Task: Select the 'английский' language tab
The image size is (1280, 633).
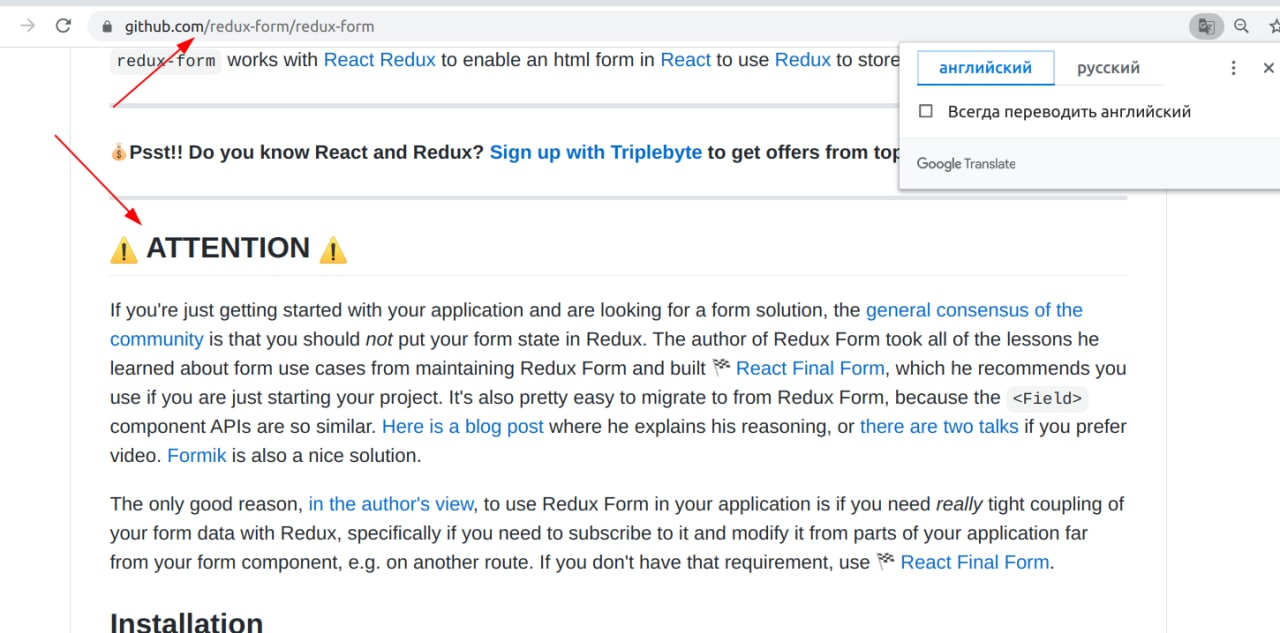Action: click(985, 68)
